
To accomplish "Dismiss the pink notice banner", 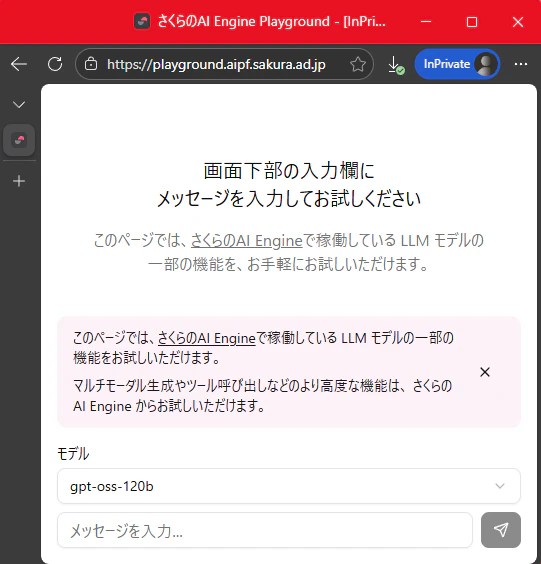I will click(485, 372).
